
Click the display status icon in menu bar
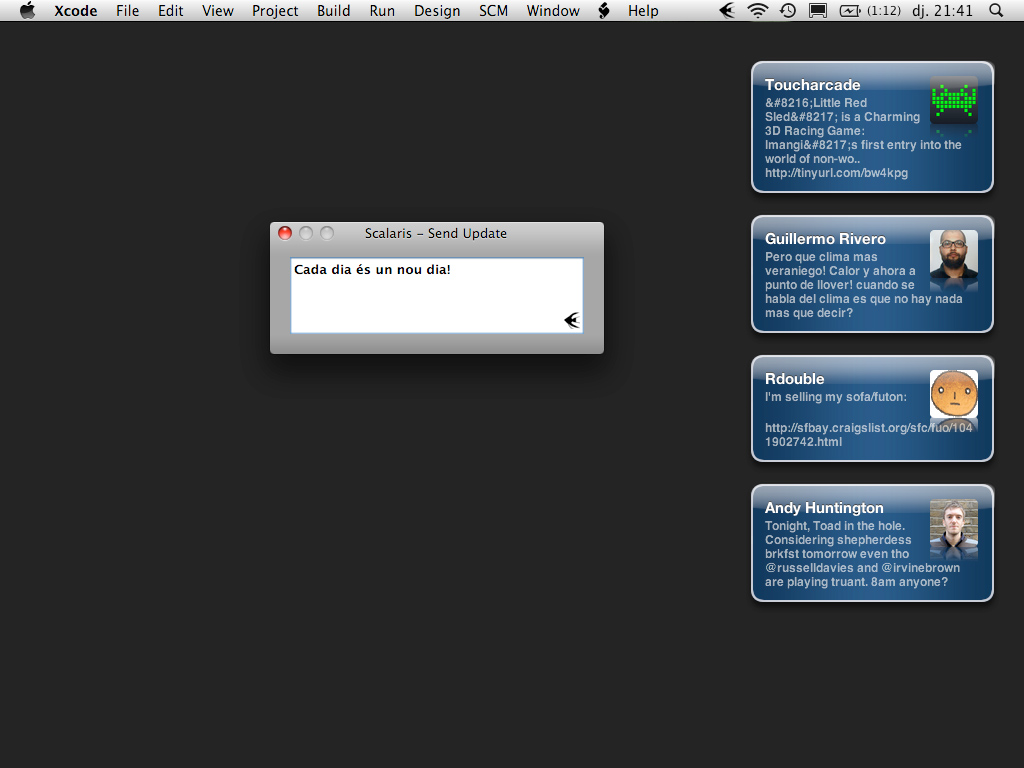818,10
